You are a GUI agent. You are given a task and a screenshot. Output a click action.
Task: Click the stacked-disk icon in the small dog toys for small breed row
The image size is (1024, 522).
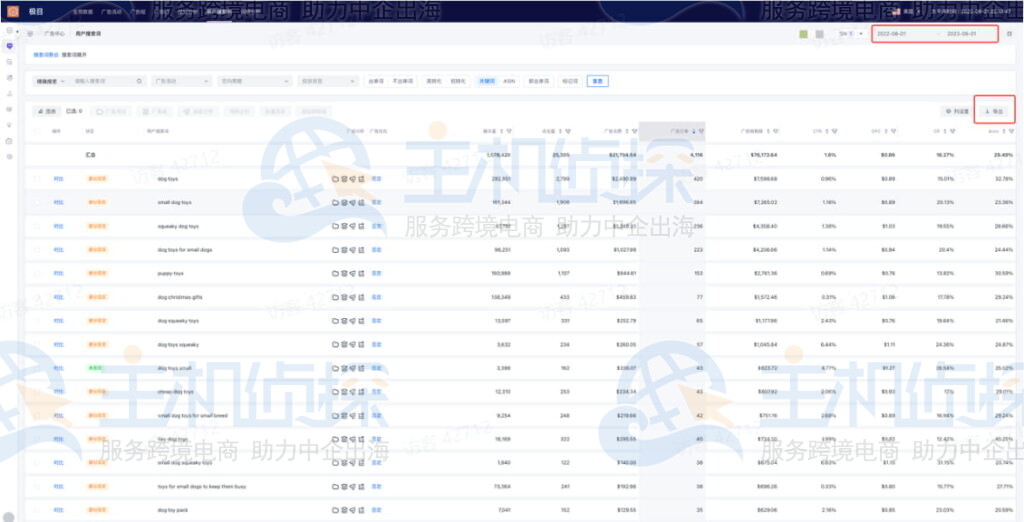pyautogui.click(x=344, y=416)
